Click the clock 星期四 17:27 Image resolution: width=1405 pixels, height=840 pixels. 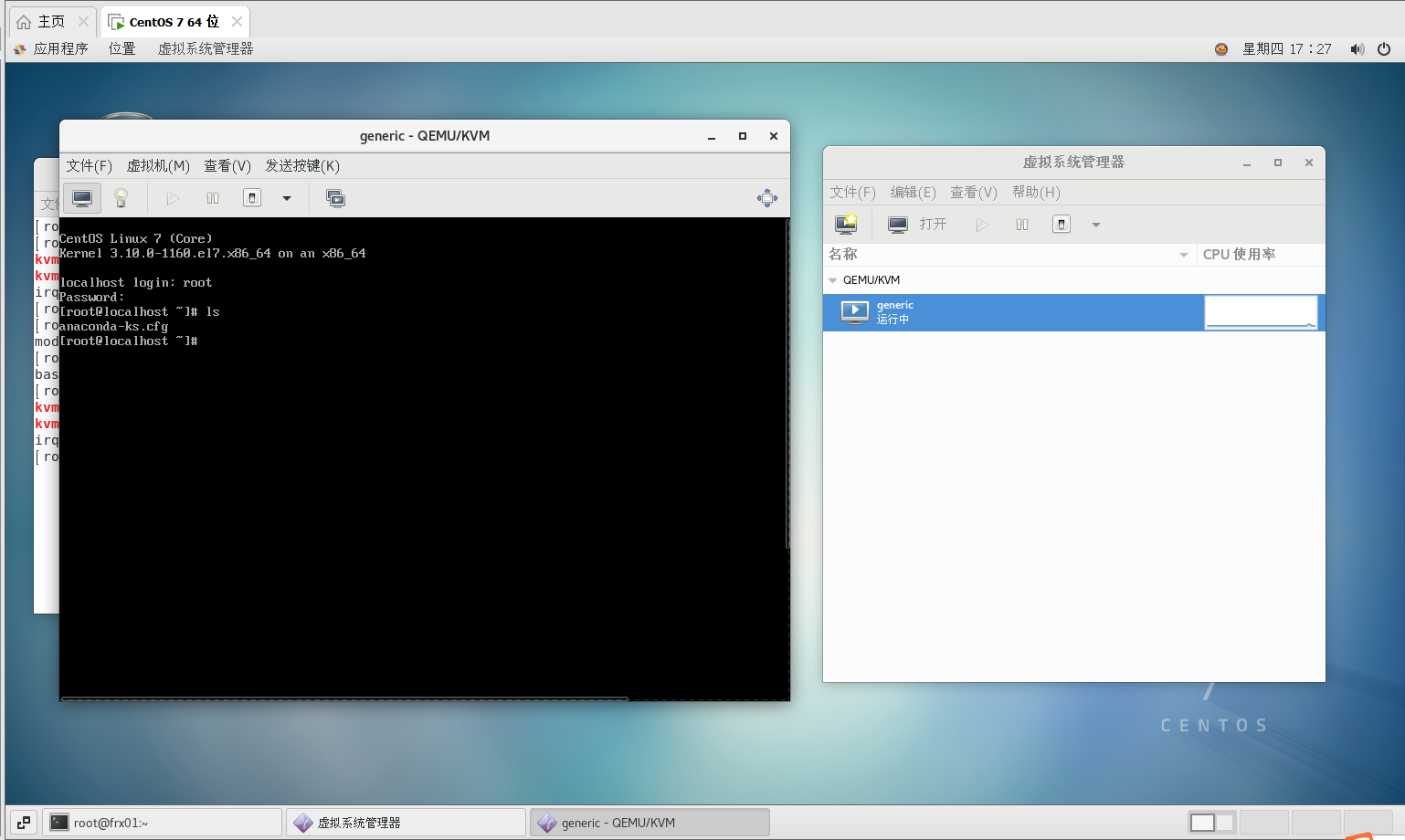(1286, 48)
